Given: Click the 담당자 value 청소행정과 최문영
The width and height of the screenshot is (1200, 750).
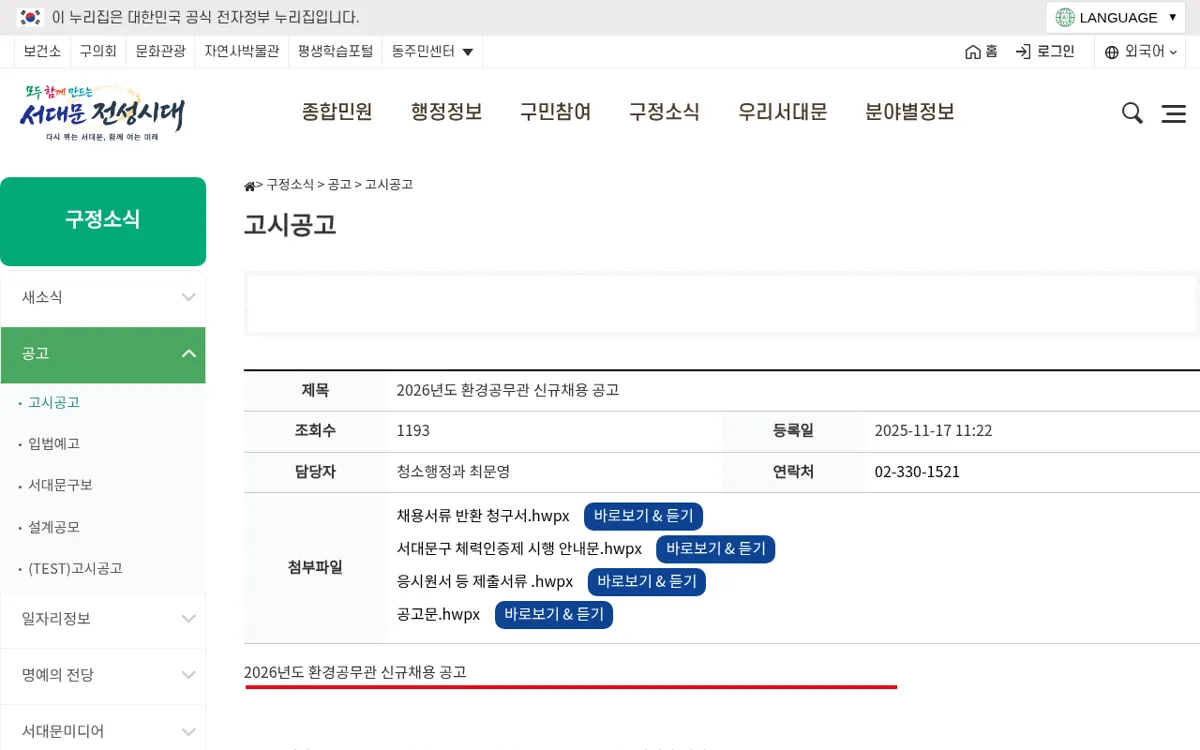Looking at the screenshot, I should coord(453,472).
